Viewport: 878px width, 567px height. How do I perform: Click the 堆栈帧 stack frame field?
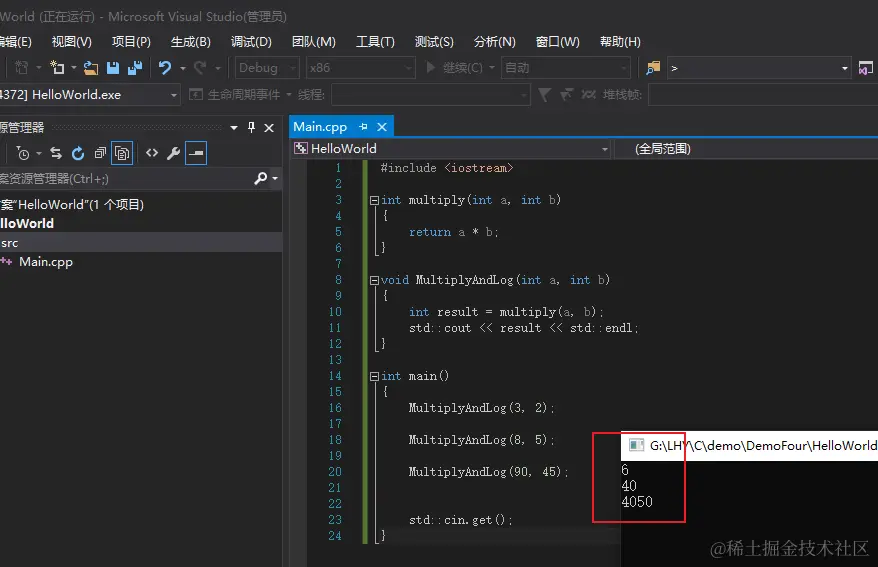pyautogui.click(x=763, y=95)
